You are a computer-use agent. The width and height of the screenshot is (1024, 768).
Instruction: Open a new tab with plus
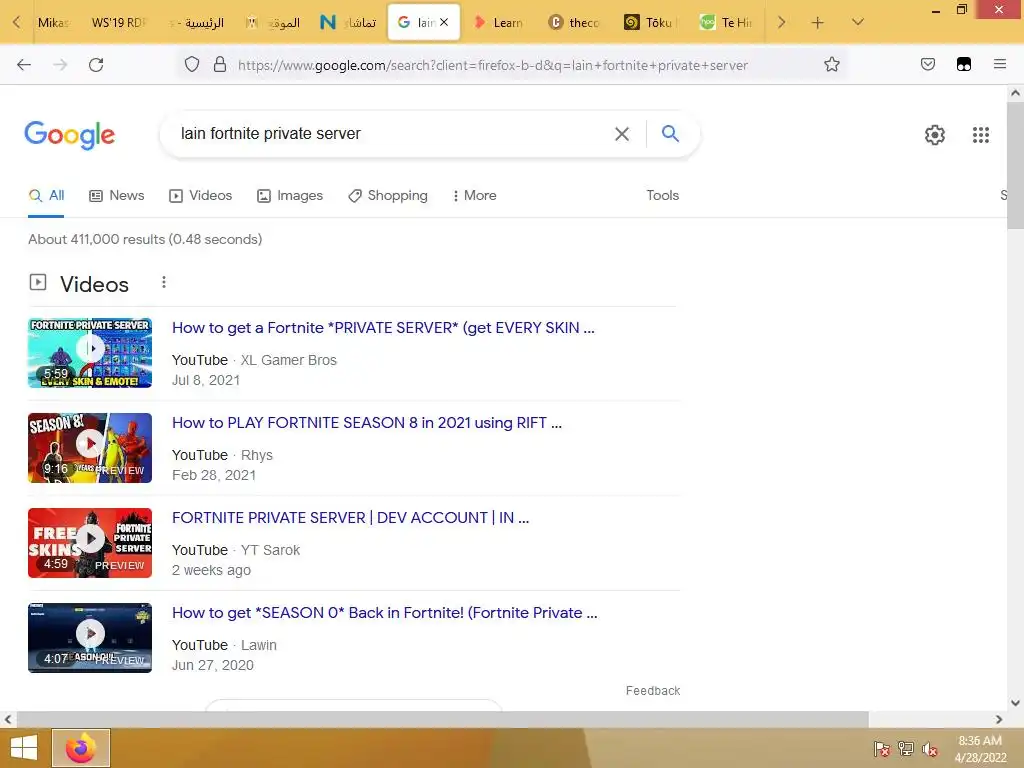817,23
